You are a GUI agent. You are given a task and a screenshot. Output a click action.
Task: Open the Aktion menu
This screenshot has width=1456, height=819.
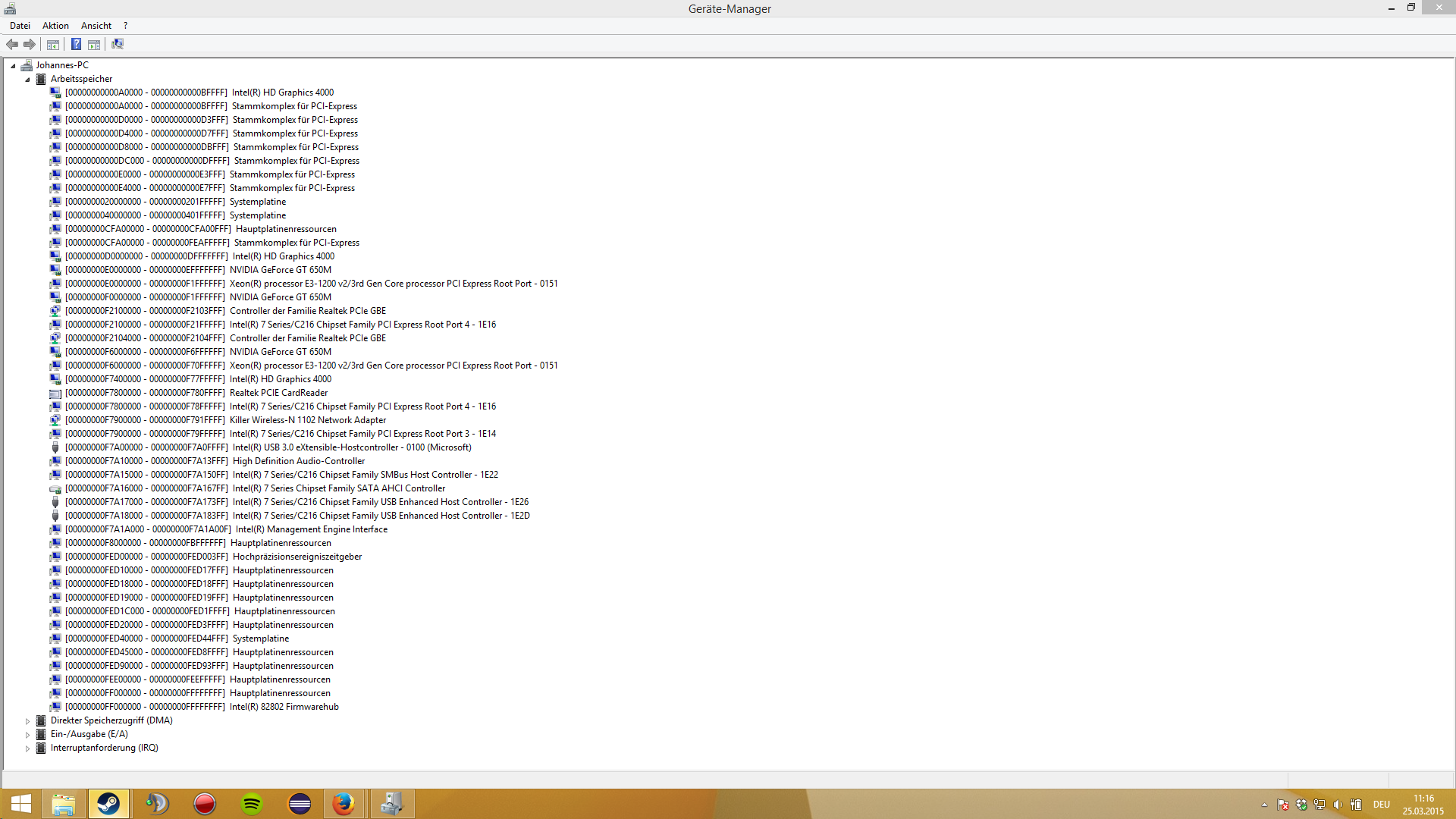pyautogui.click(x=55, y=26)
